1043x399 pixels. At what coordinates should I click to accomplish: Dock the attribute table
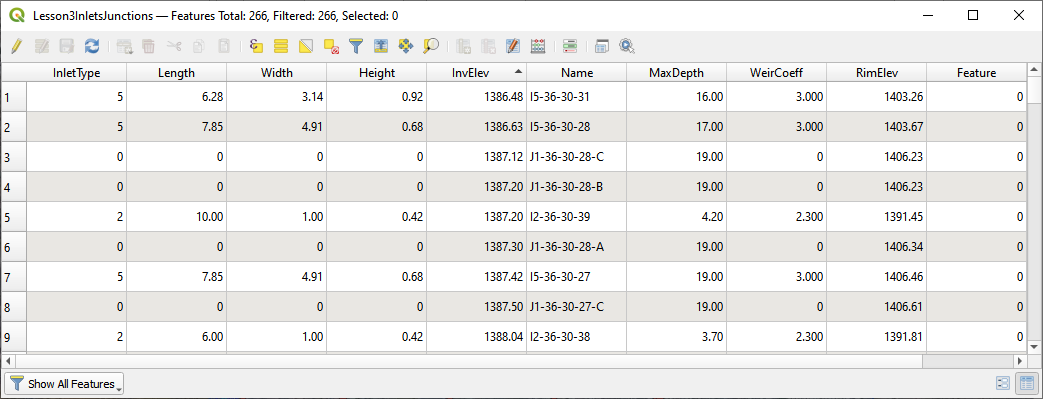click(602, 46)
